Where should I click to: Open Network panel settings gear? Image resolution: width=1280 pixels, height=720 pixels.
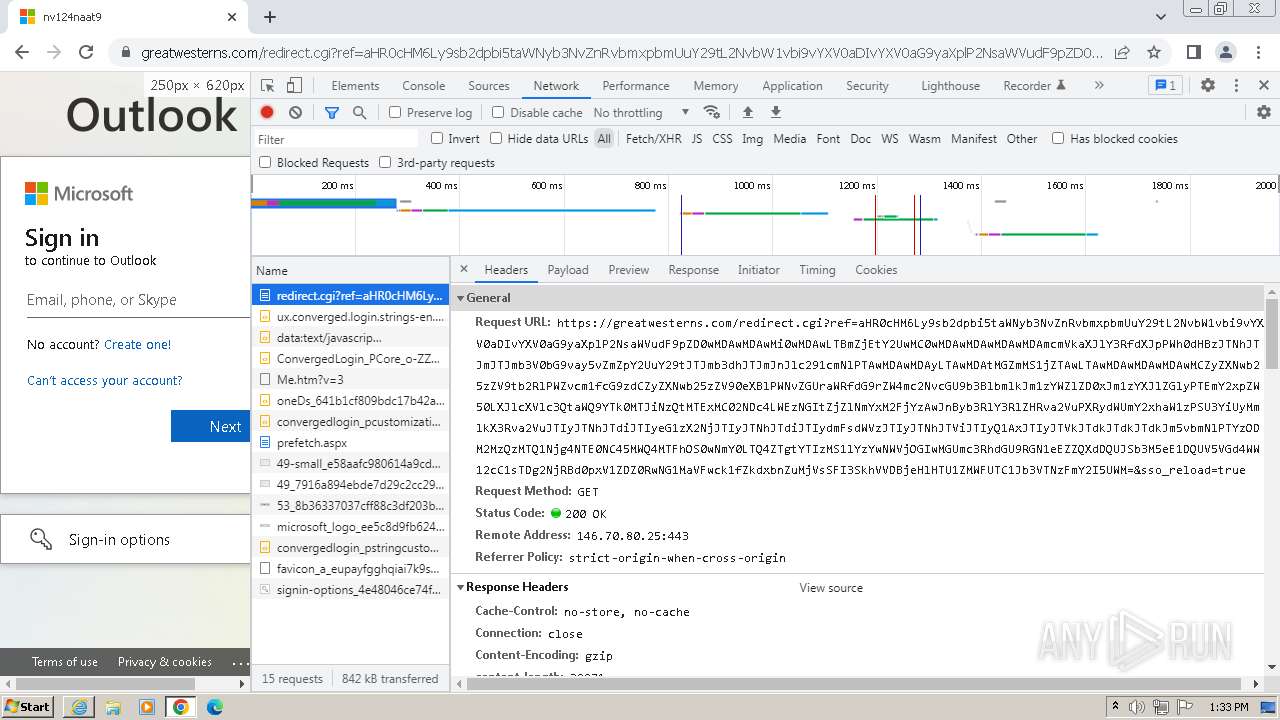(x=1264, y=112)
